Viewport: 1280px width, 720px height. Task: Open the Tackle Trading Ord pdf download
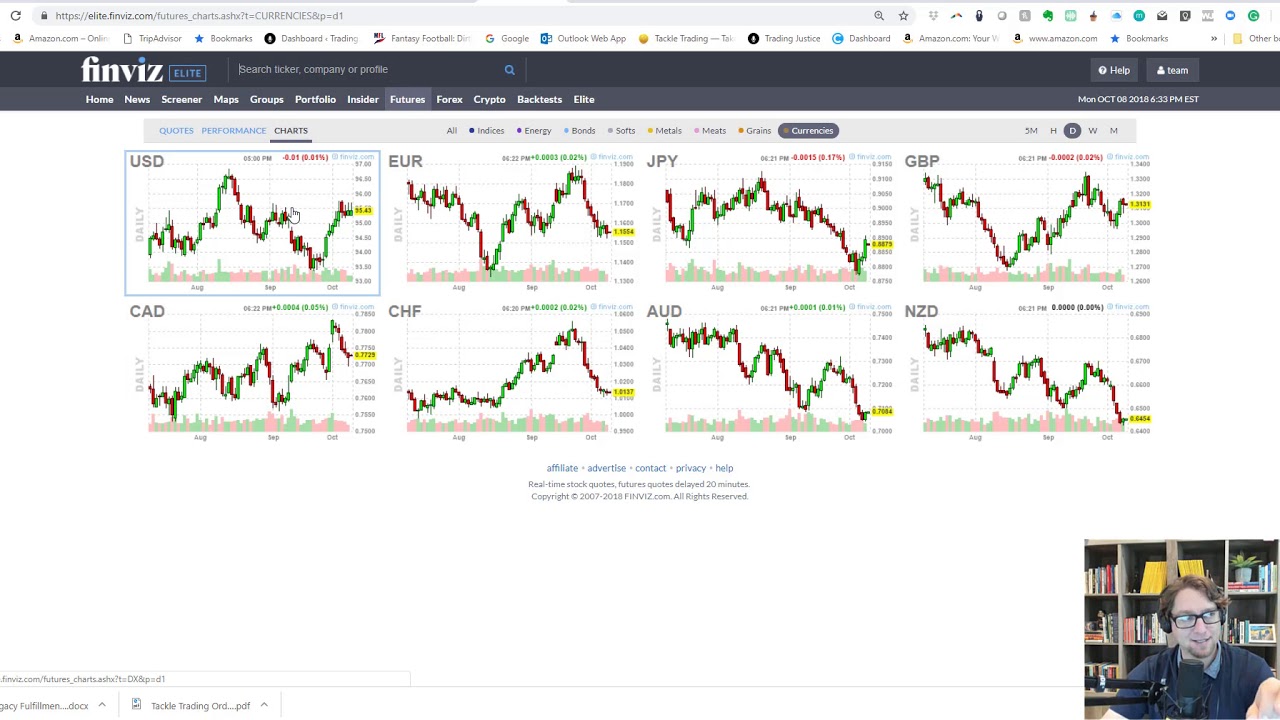[191, 705]
